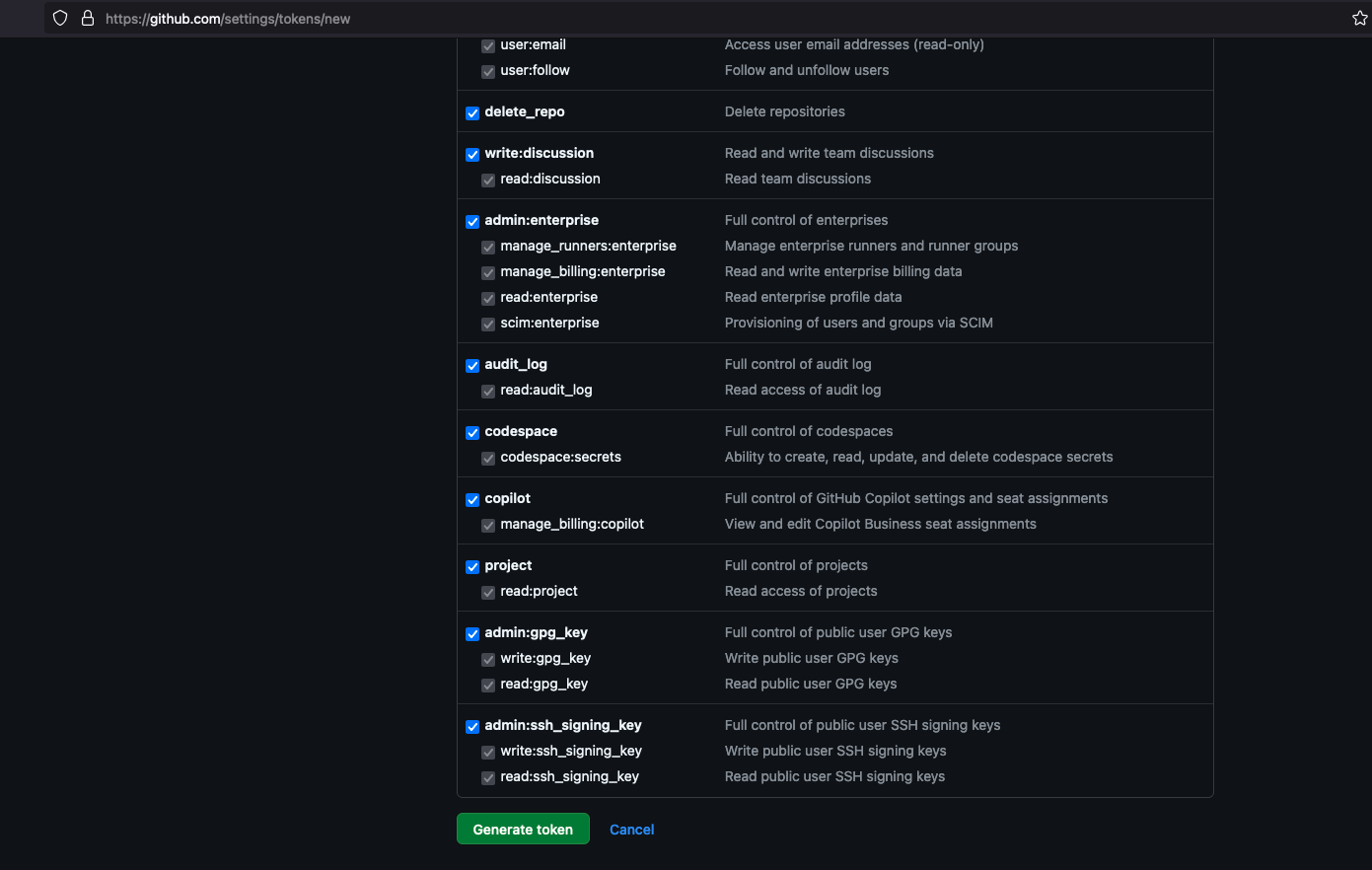Click the read:discussion sub-scope checkbox

[488, 181]
